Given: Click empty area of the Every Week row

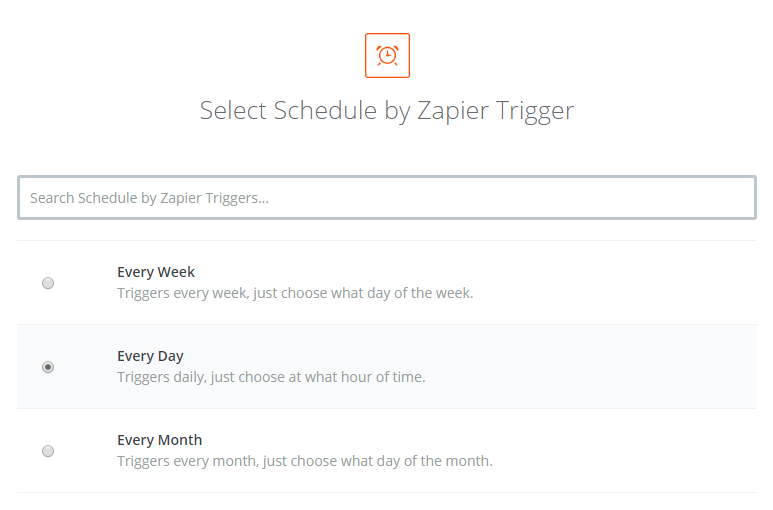Looking at the screenshot, I should [616, 283].
